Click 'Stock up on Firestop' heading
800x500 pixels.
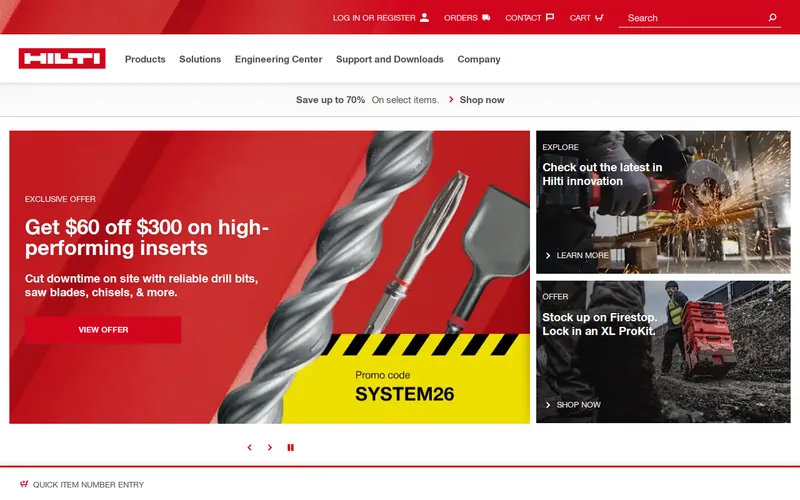pos(599,324)
